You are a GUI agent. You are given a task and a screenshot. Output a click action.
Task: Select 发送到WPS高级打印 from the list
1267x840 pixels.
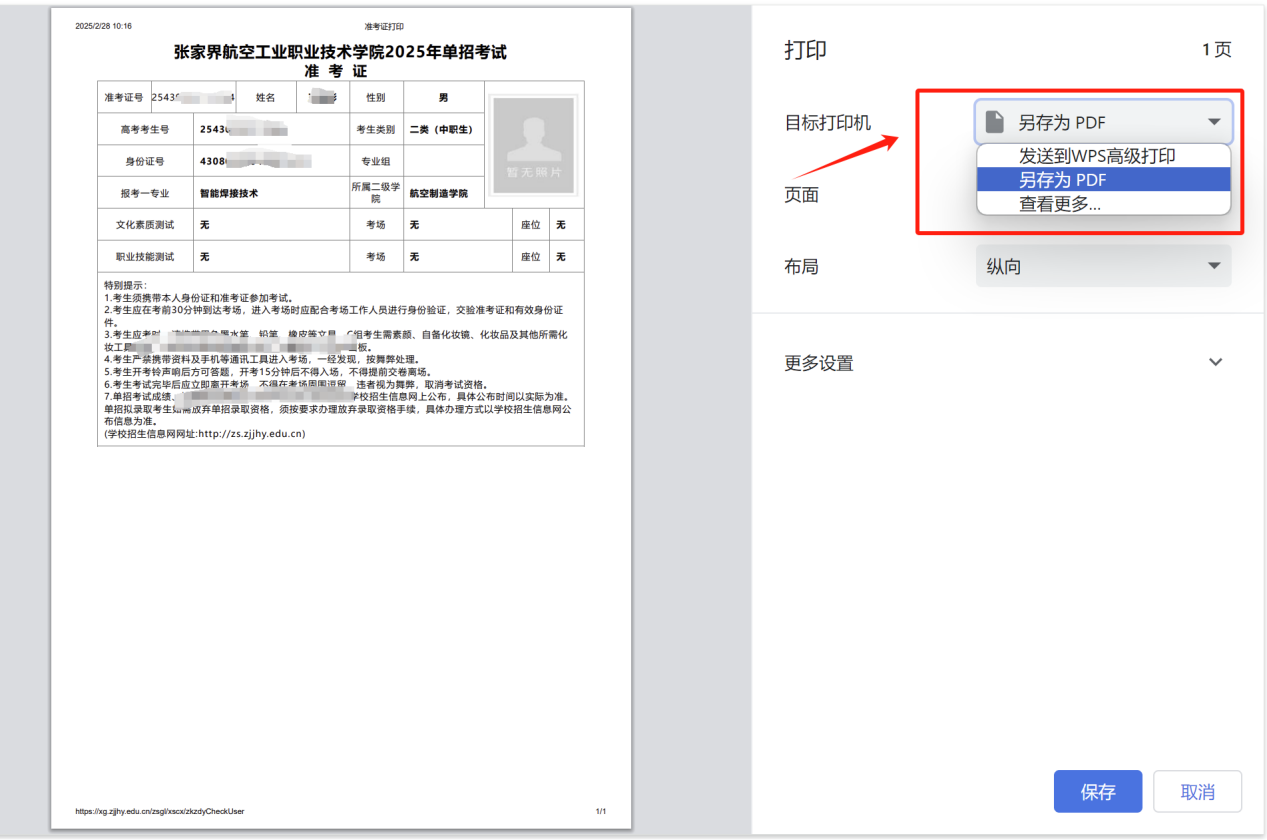coord(1096,156)
